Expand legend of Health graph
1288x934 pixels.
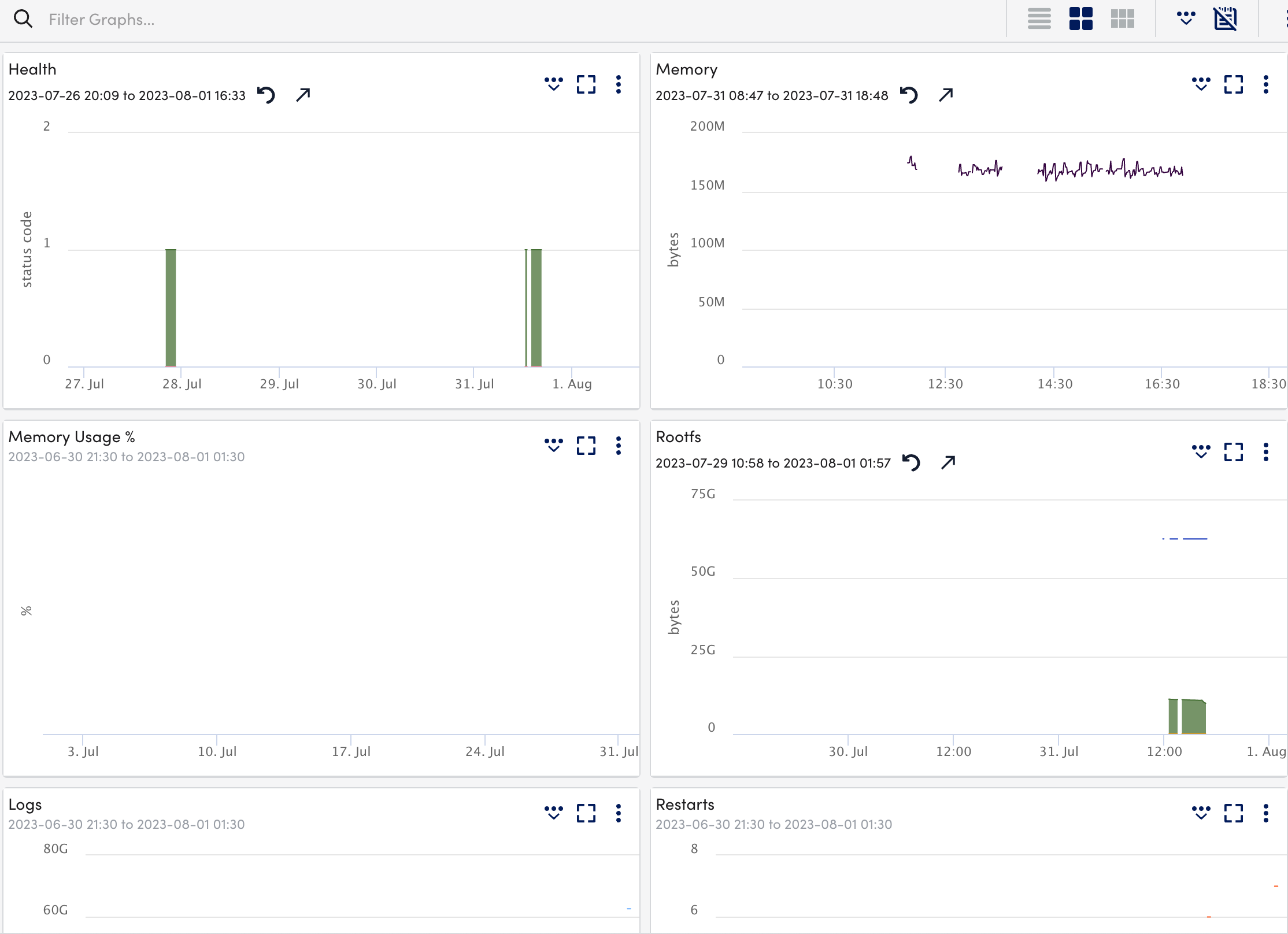[553, 84]
